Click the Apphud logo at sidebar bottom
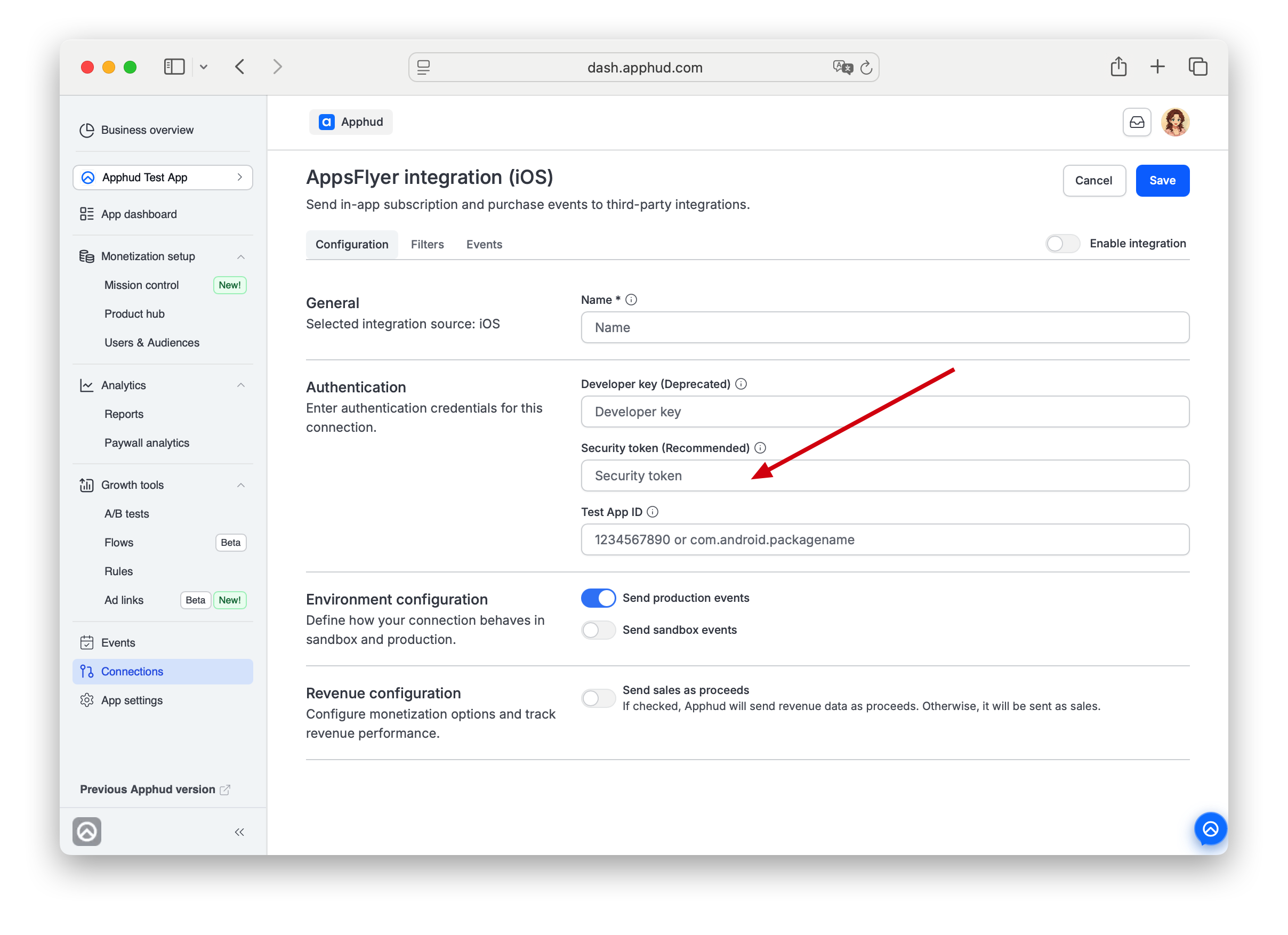1288x935 pixels. [87, 832]
